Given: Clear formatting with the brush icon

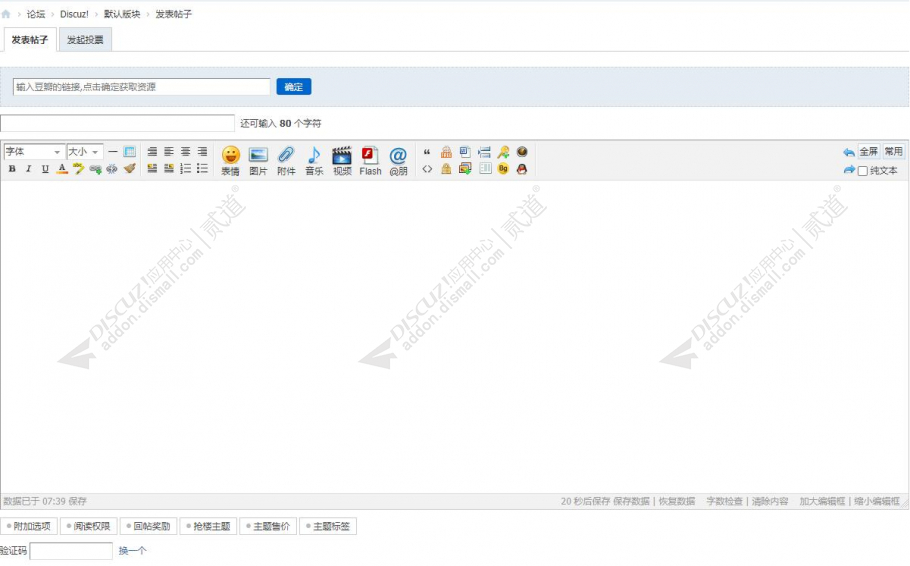Looking at the screenshot, I should (129, 169).
